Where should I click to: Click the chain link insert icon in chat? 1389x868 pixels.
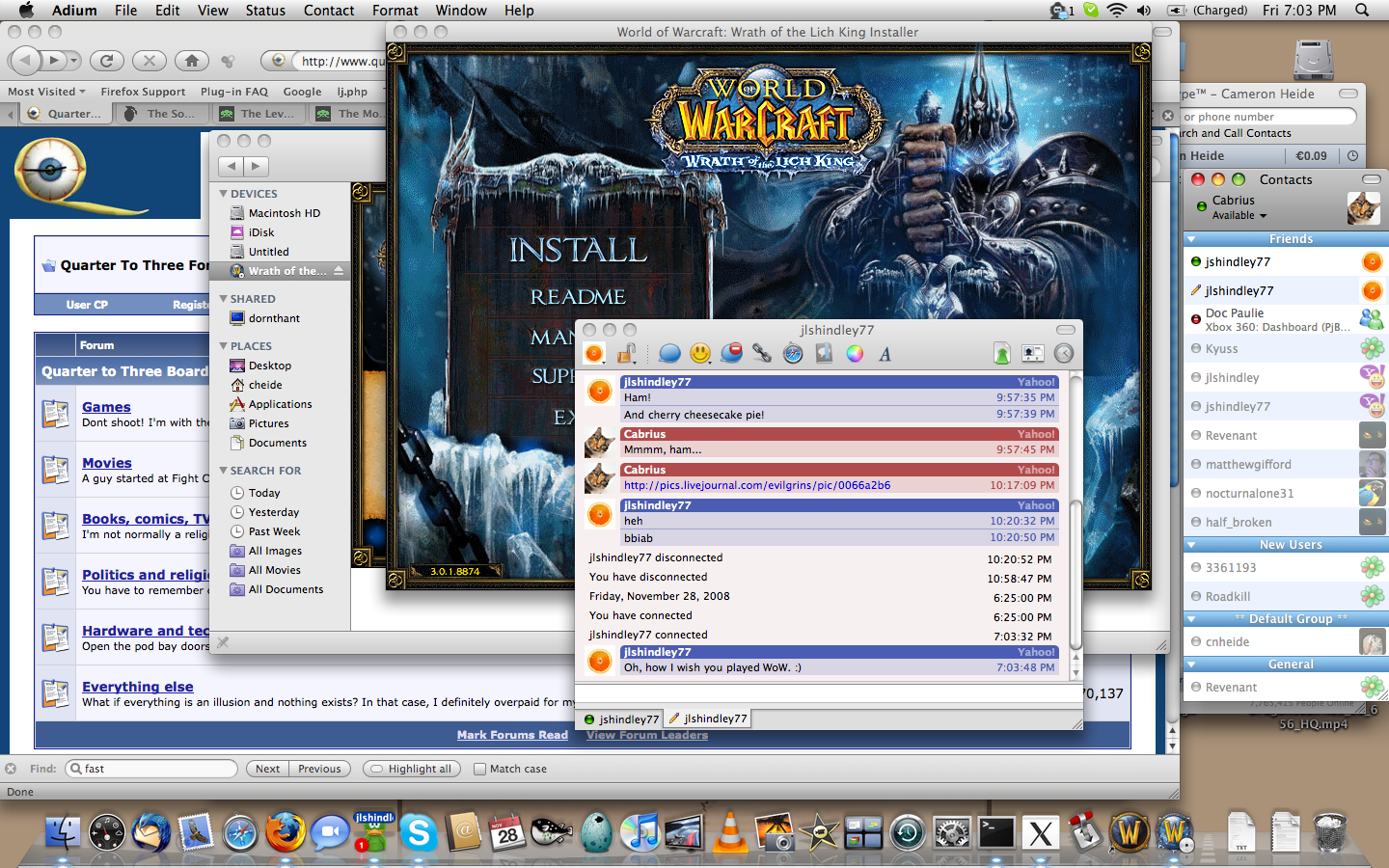[762, 354]
